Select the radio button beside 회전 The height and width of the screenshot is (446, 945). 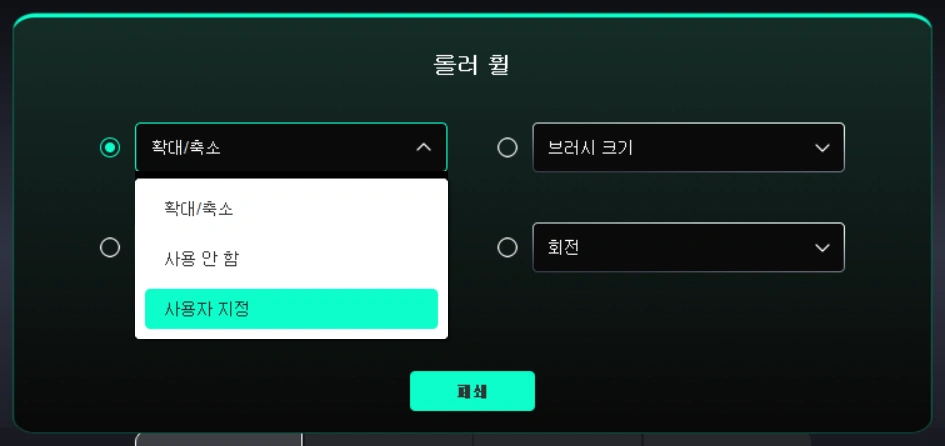point(507,248)
